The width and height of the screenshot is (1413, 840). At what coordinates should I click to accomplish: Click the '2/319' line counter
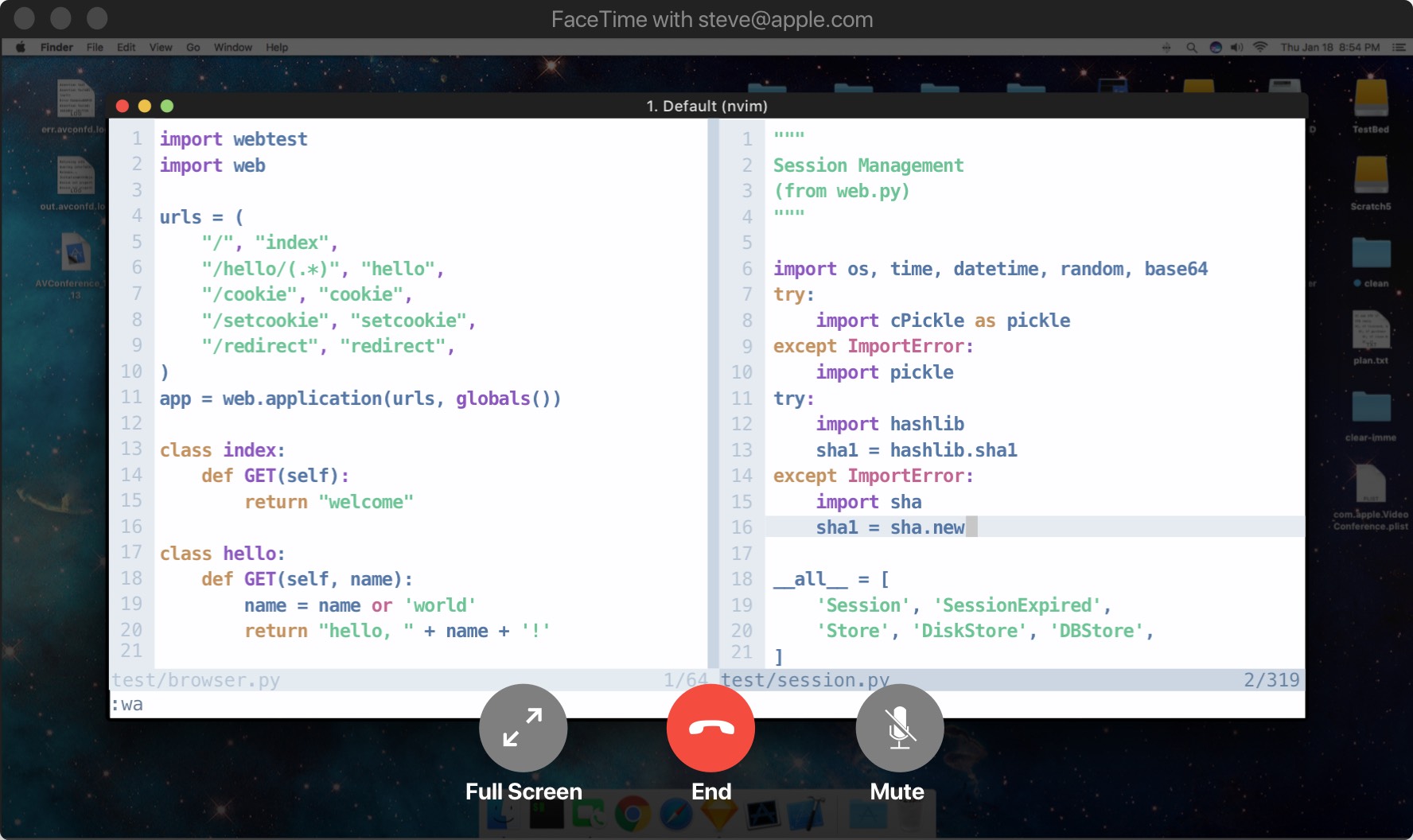point(1271,680)
